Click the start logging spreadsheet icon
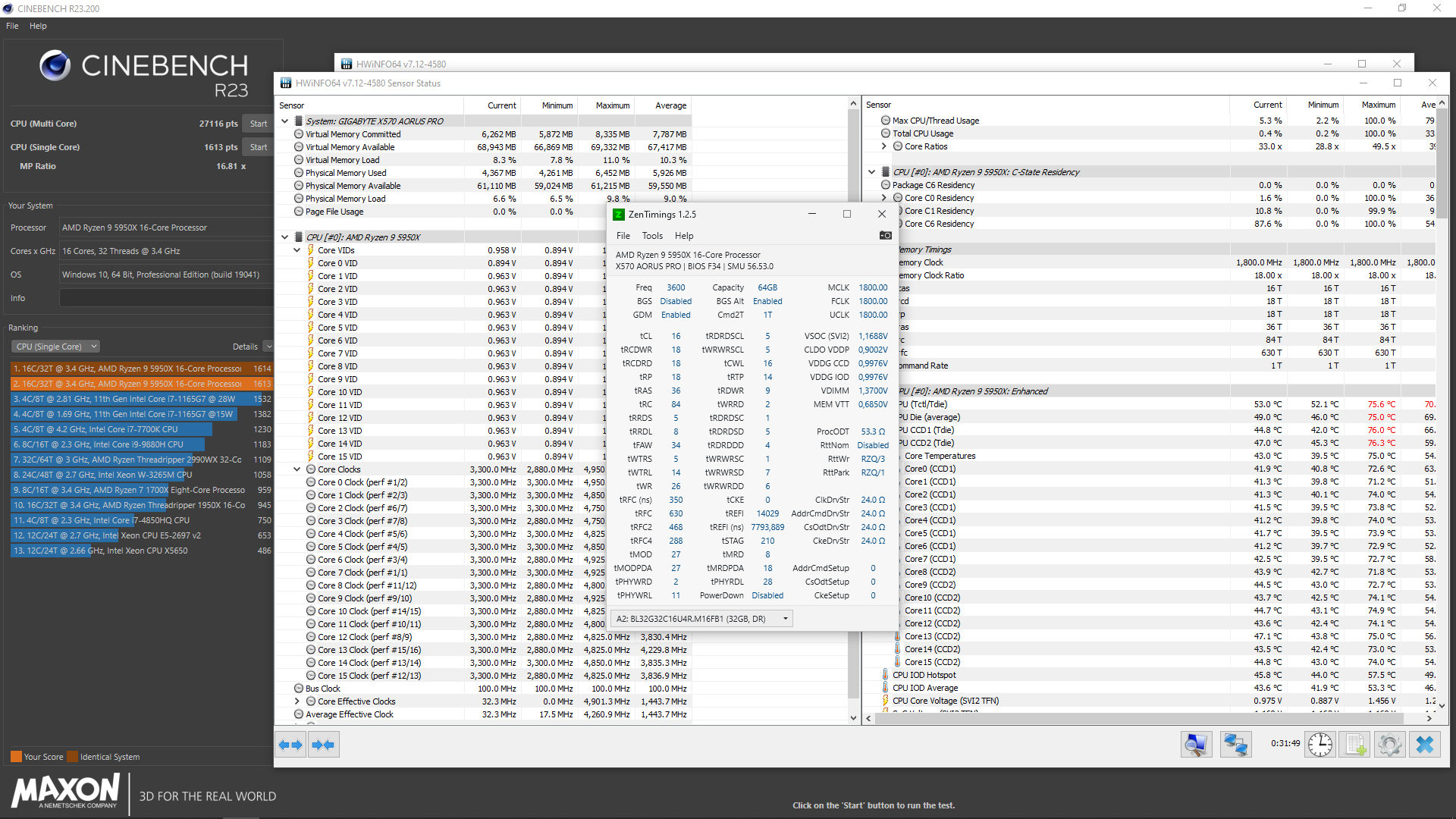Screen dimensions: 1456x819 [1355, 745]
